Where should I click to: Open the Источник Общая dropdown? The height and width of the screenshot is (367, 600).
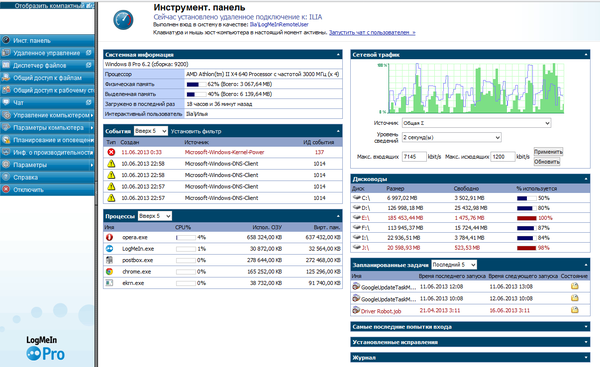tap(476, 123)
